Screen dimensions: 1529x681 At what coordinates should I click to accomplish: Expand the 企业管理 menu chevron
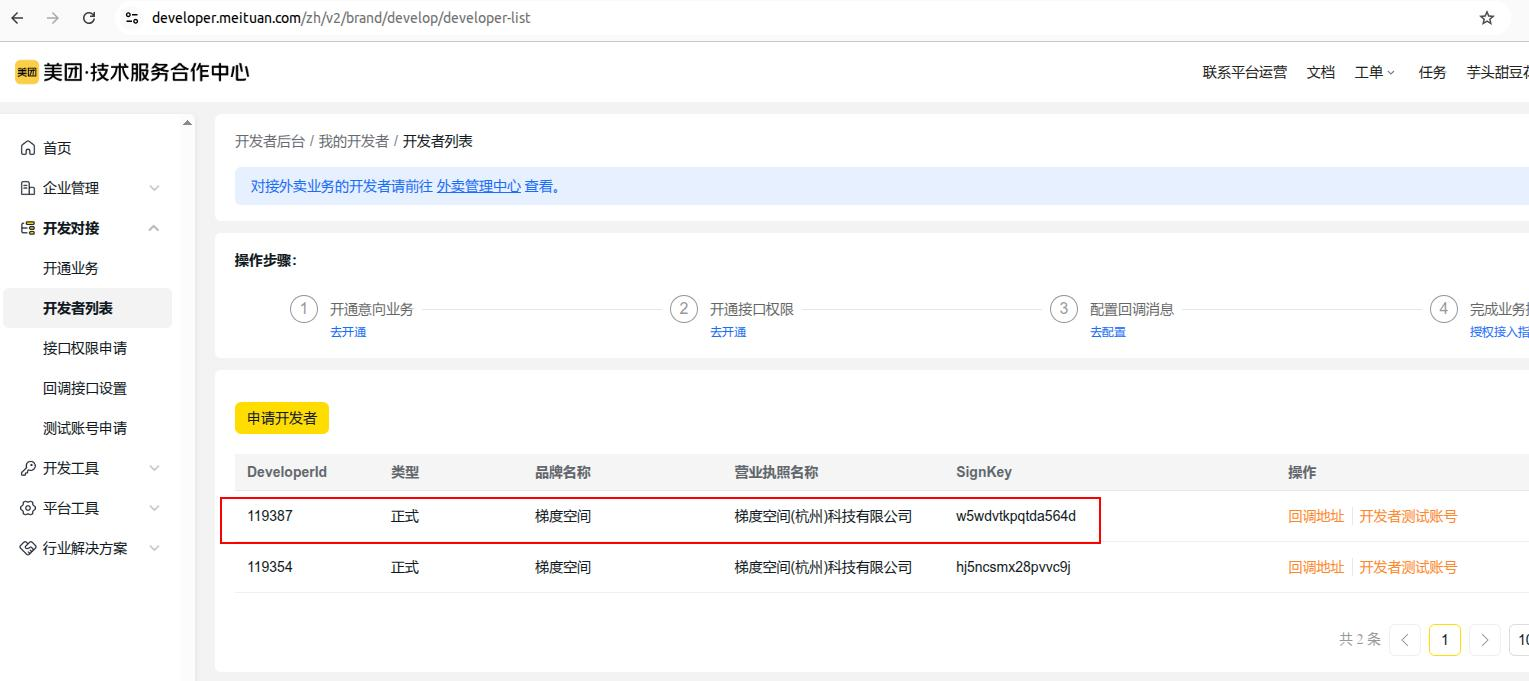click(x=154, y=188)
